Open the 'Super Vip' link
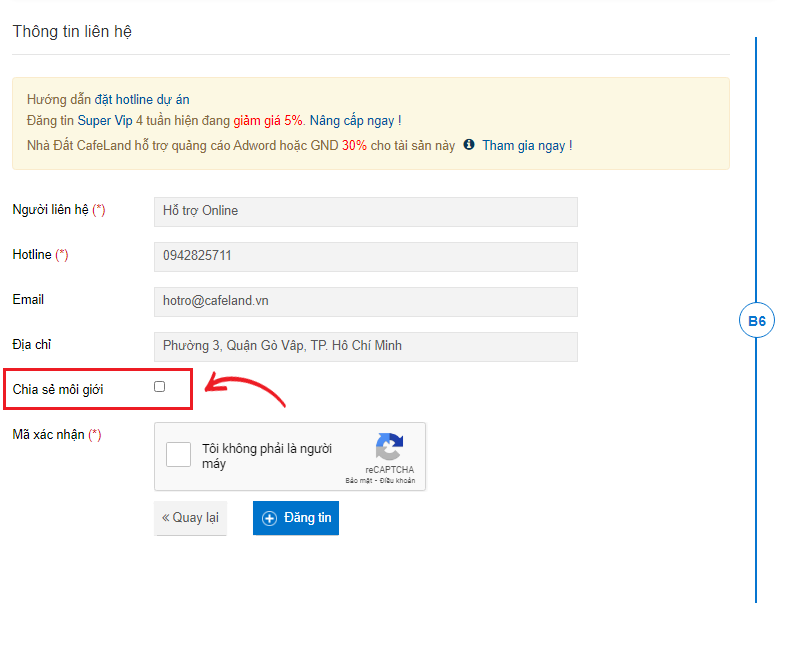788x660 pixels. (105, 121)
